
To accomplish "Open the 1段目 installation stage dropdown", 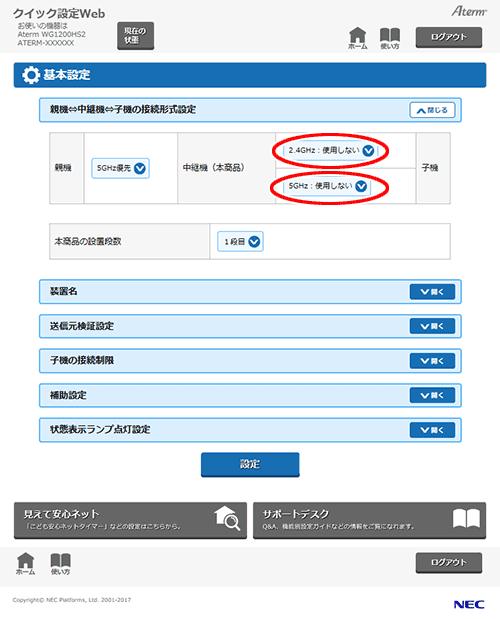I will click(x=240, y=241).
